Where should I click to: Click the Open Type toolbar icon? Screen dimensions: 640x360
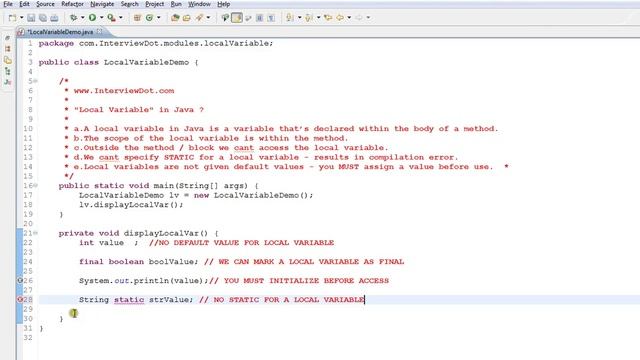click(x=175, y=18)
